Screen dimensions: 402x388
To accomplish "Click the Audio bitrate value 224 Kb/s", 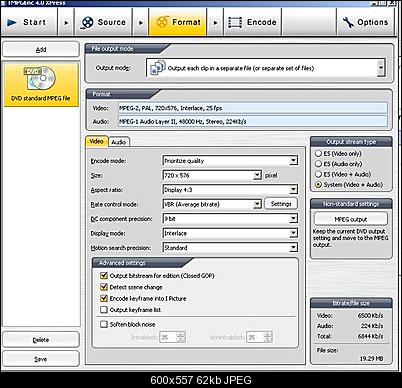I will point(372,326).
